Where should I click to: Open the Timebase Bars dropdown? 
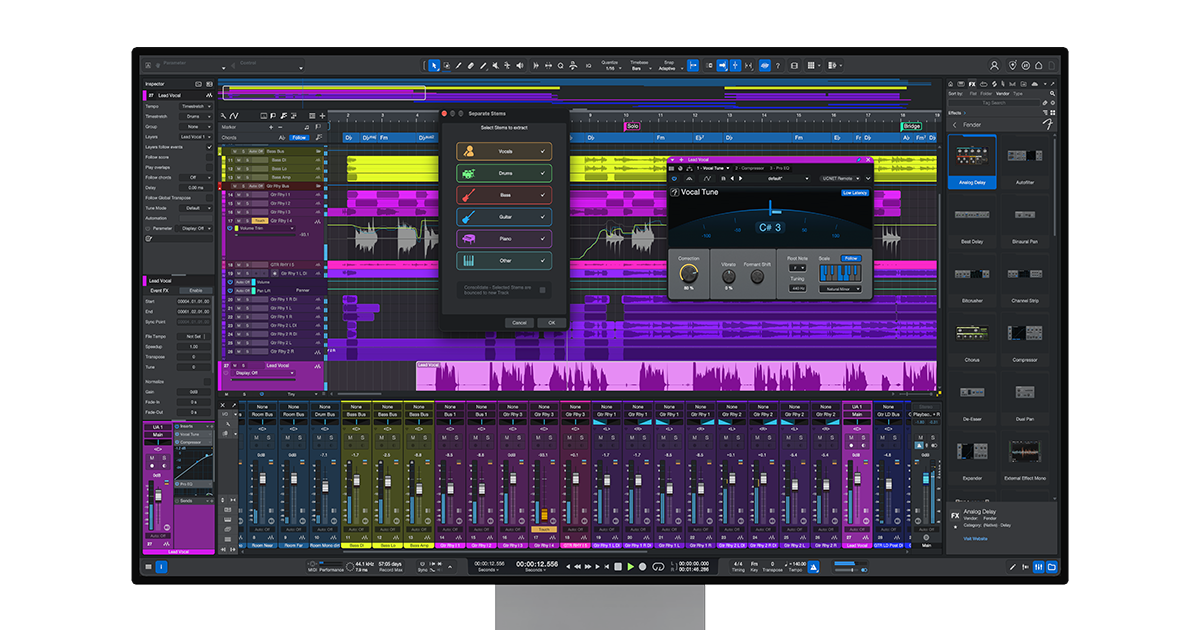[x=641, y=66]
